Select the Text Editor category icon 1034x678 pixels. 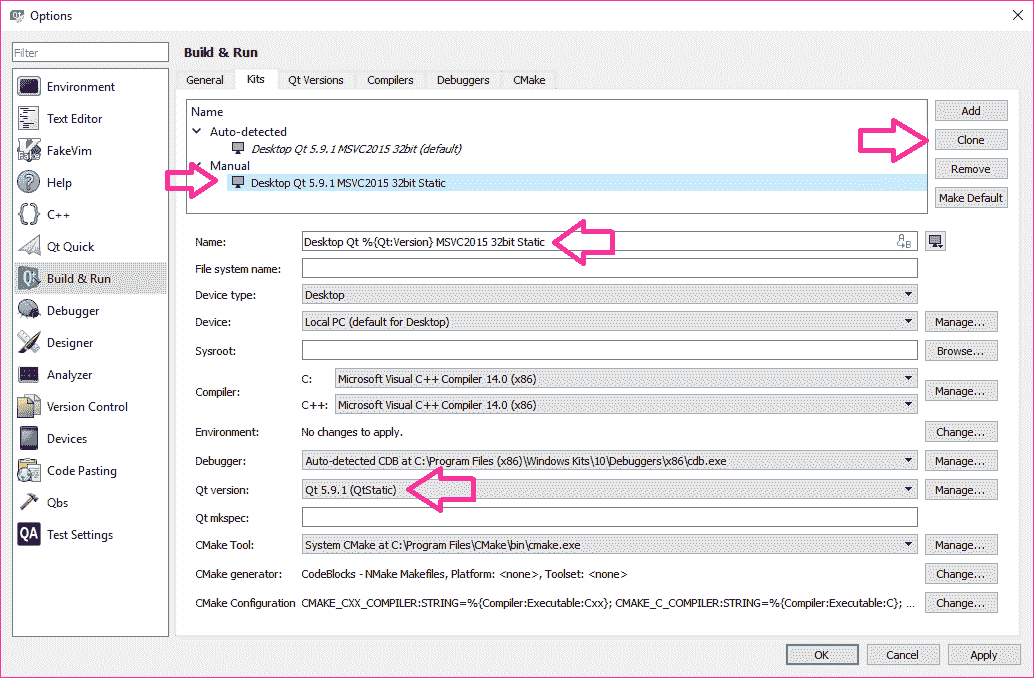[x=29, y=119]
